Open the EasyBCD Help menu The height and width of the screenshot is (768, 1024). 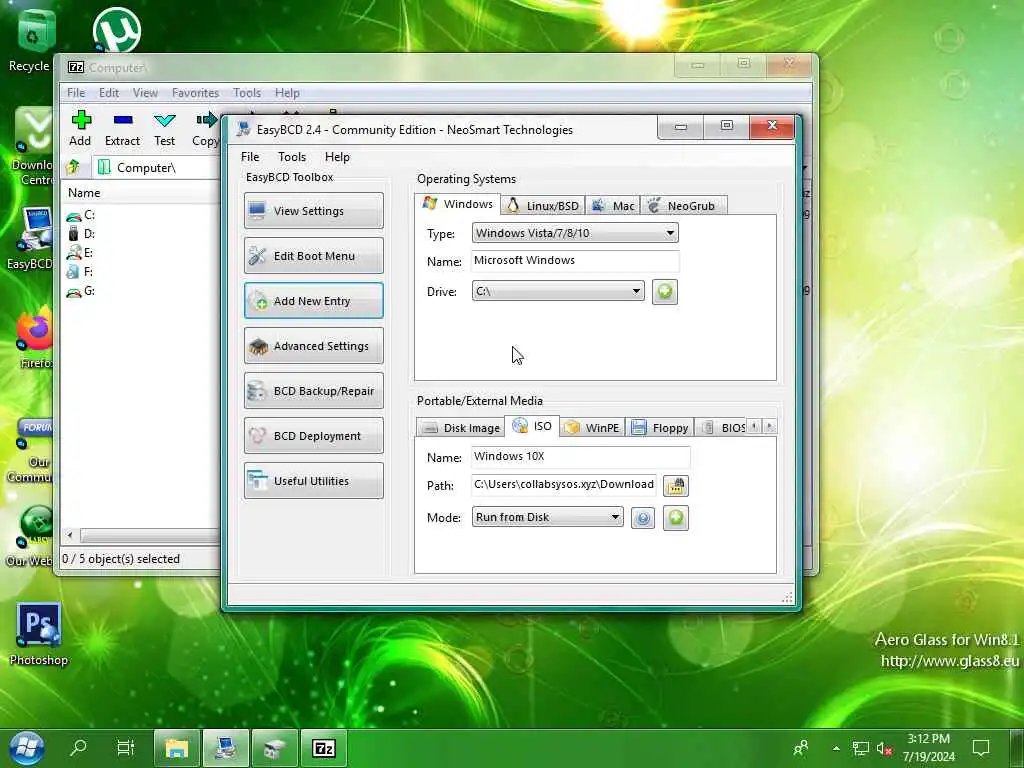[x=337, y=157]
